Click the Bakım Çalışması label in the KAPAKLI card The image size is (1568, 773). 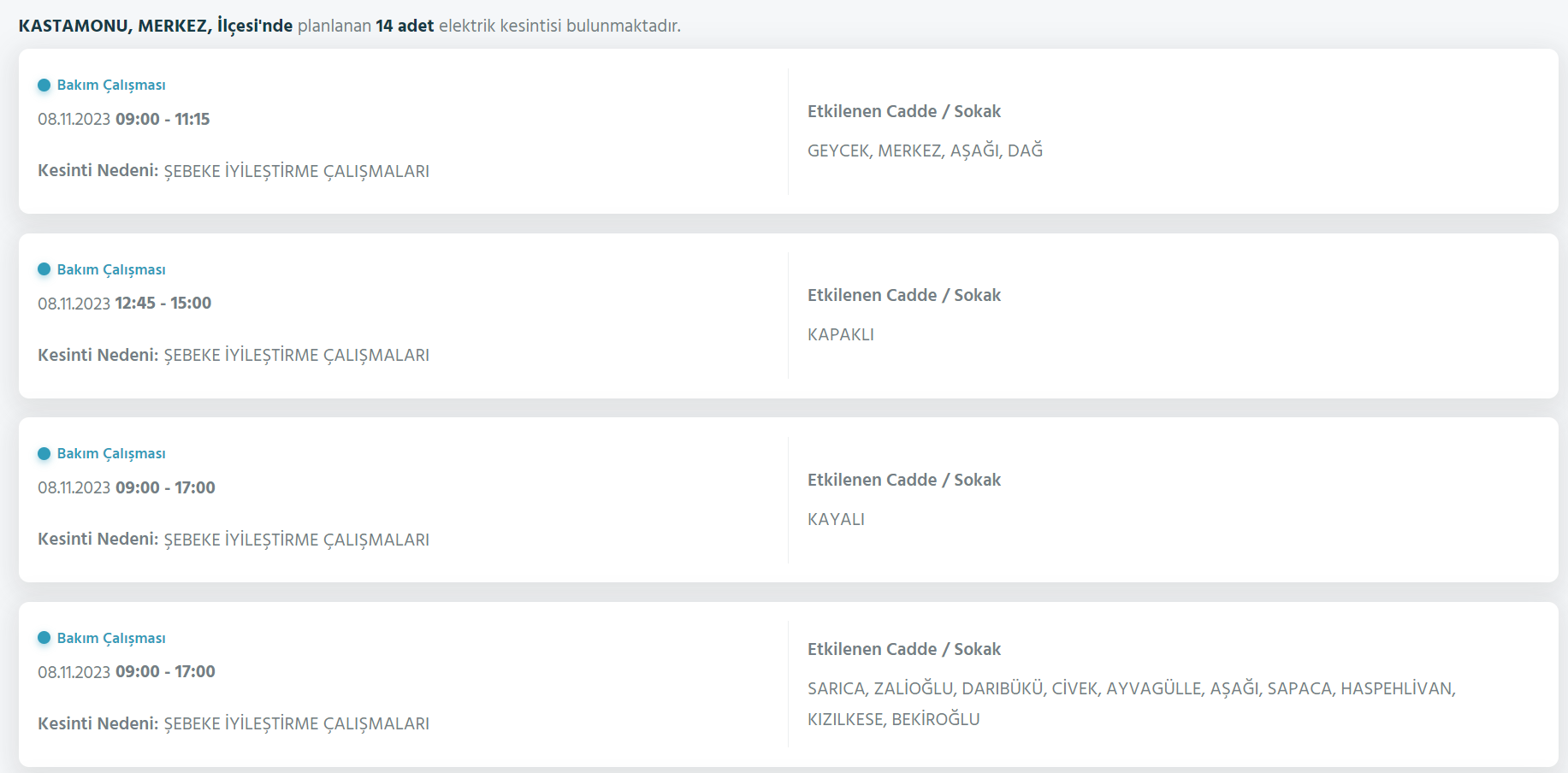[x=111, y=269]
